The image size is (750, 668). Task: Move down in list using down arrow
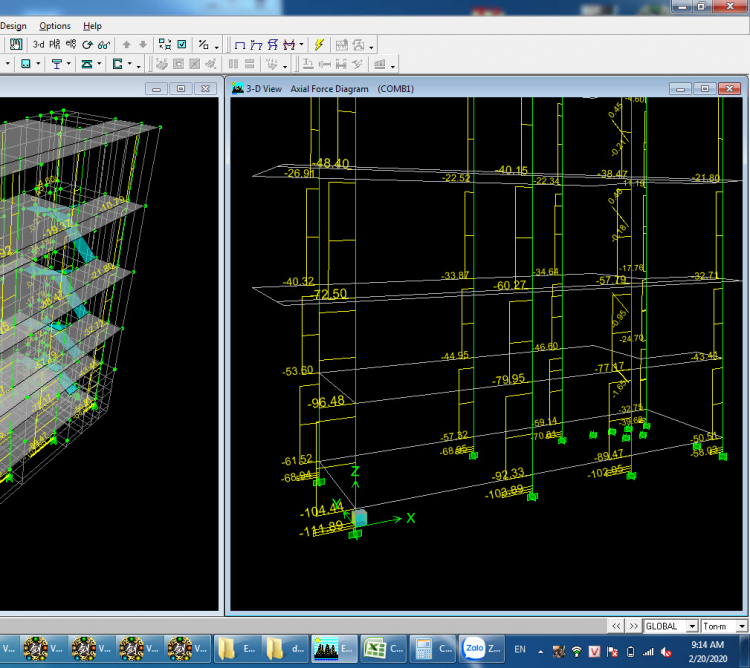[x=143, y=44]
